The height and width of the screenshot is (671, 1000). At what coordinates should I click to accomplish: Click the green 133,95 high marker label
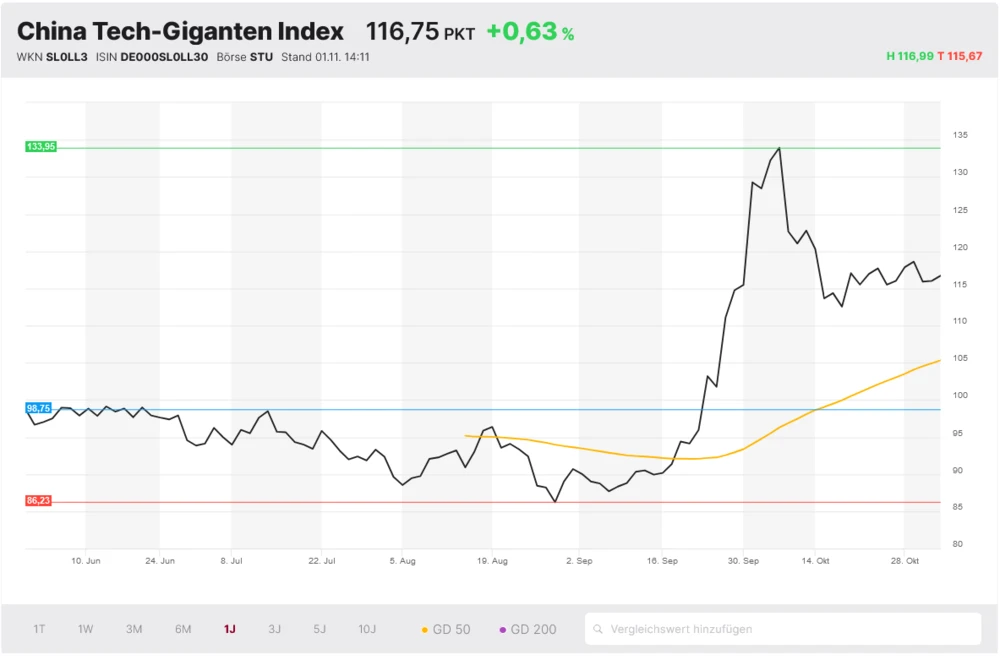[x=40, y=146]
